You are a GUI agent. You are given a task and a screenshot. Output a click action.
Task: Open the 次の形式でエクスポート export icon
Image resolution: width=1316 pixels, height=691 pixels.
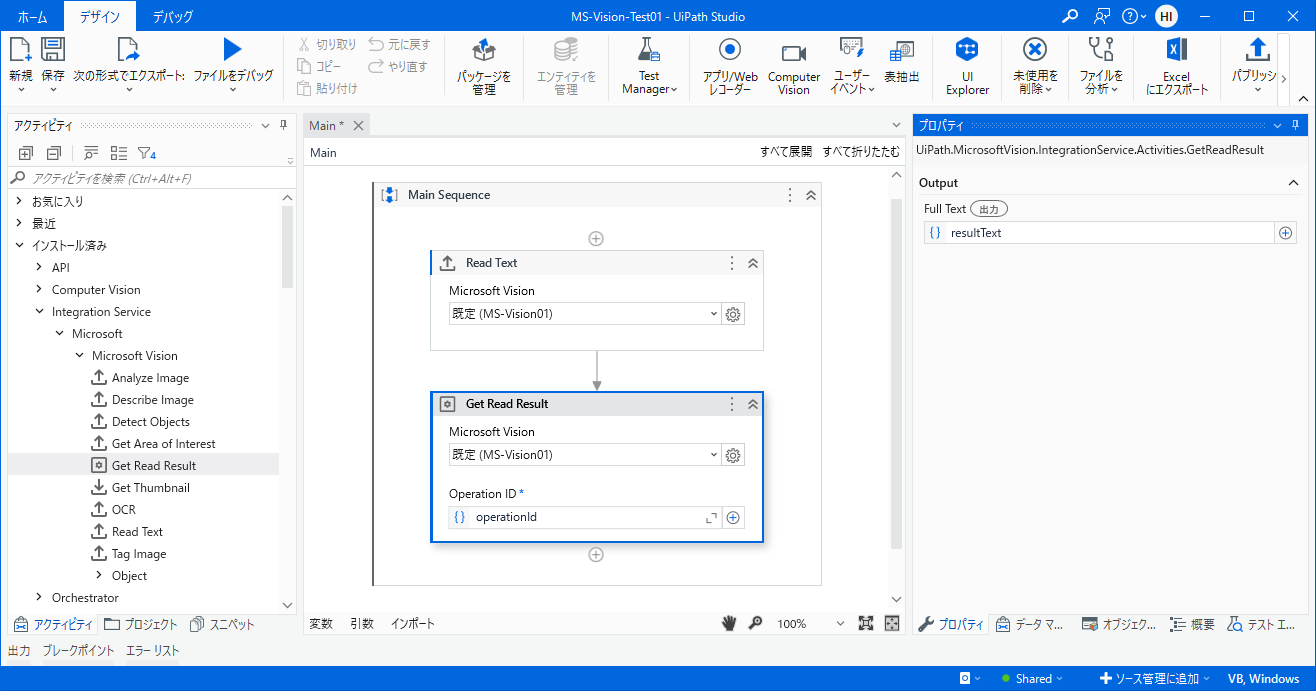point(128,50)
